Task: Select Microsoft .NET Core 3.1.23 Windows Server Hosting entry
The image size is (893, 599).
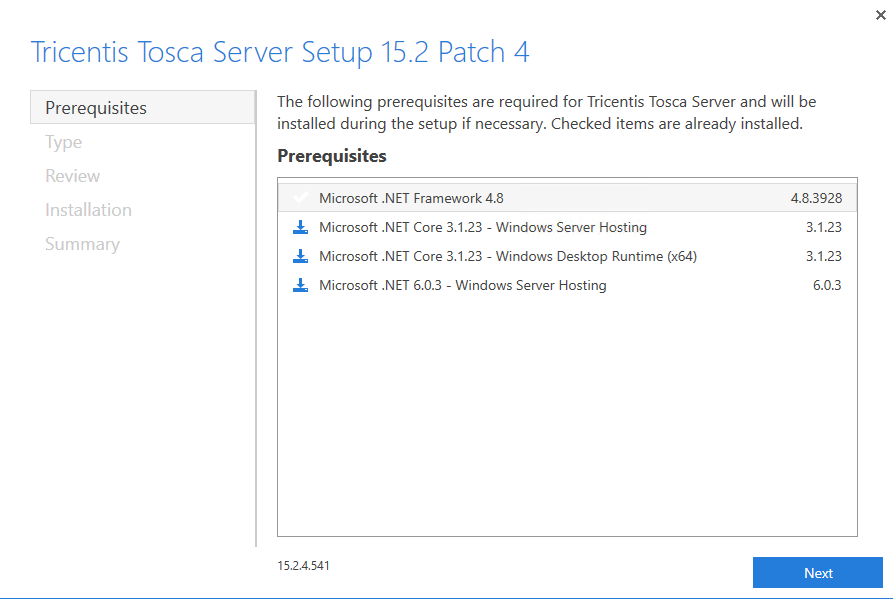Action: (482, 227)
